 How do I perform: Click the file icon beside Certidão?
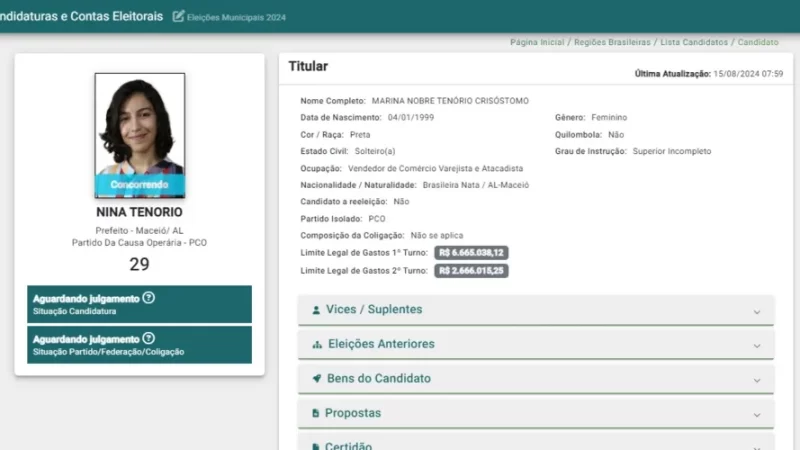tap(316, 445)
